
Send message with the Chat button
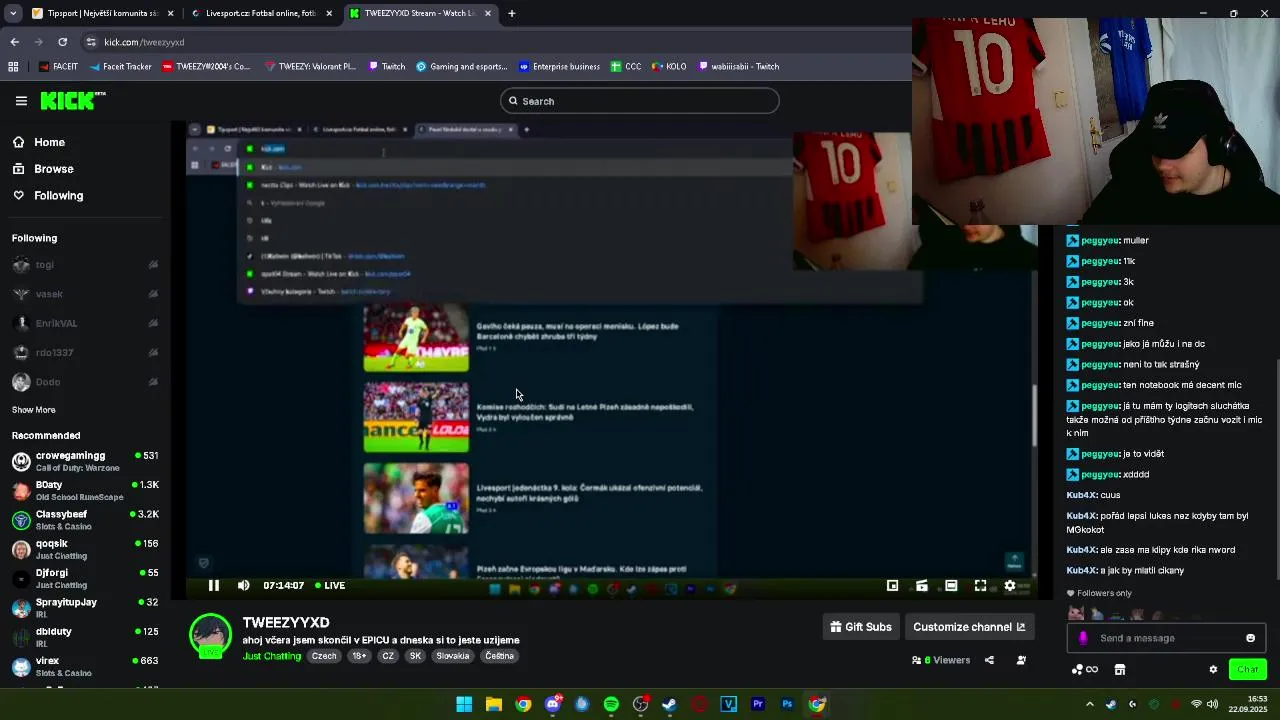1247,670
